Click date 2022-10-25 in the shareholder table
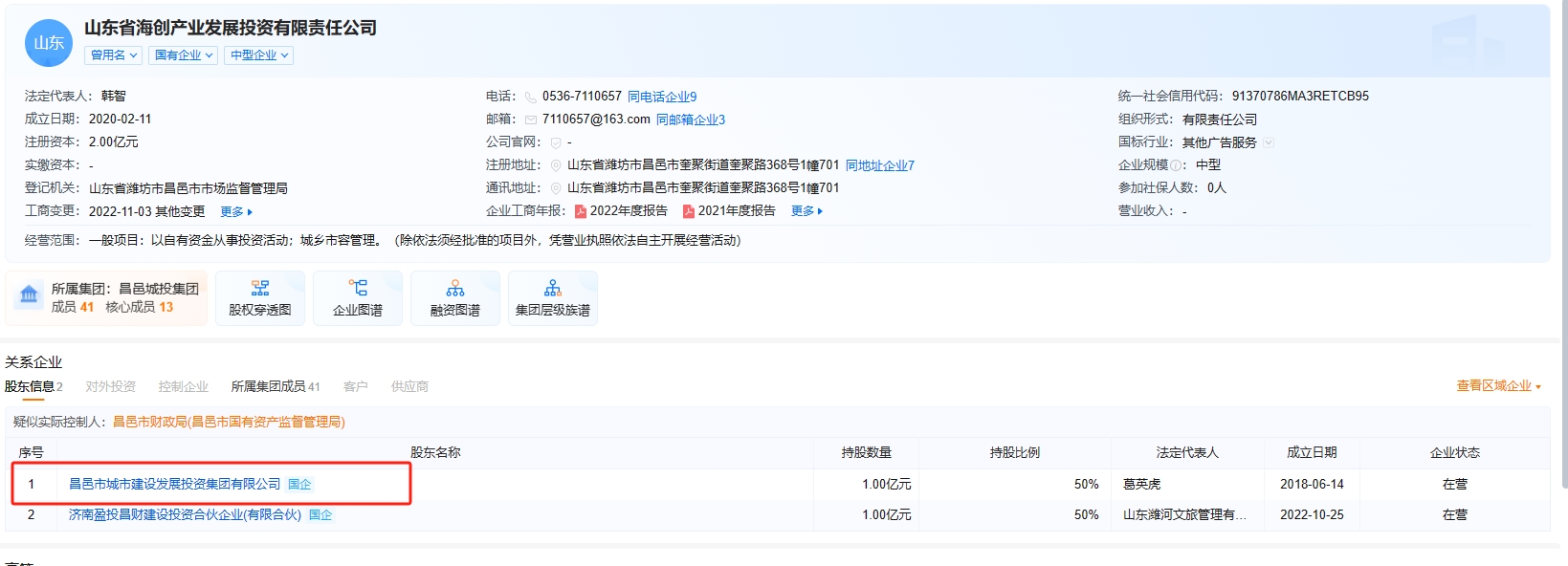The image size is (1568, 566). [x=1312, y=515]
